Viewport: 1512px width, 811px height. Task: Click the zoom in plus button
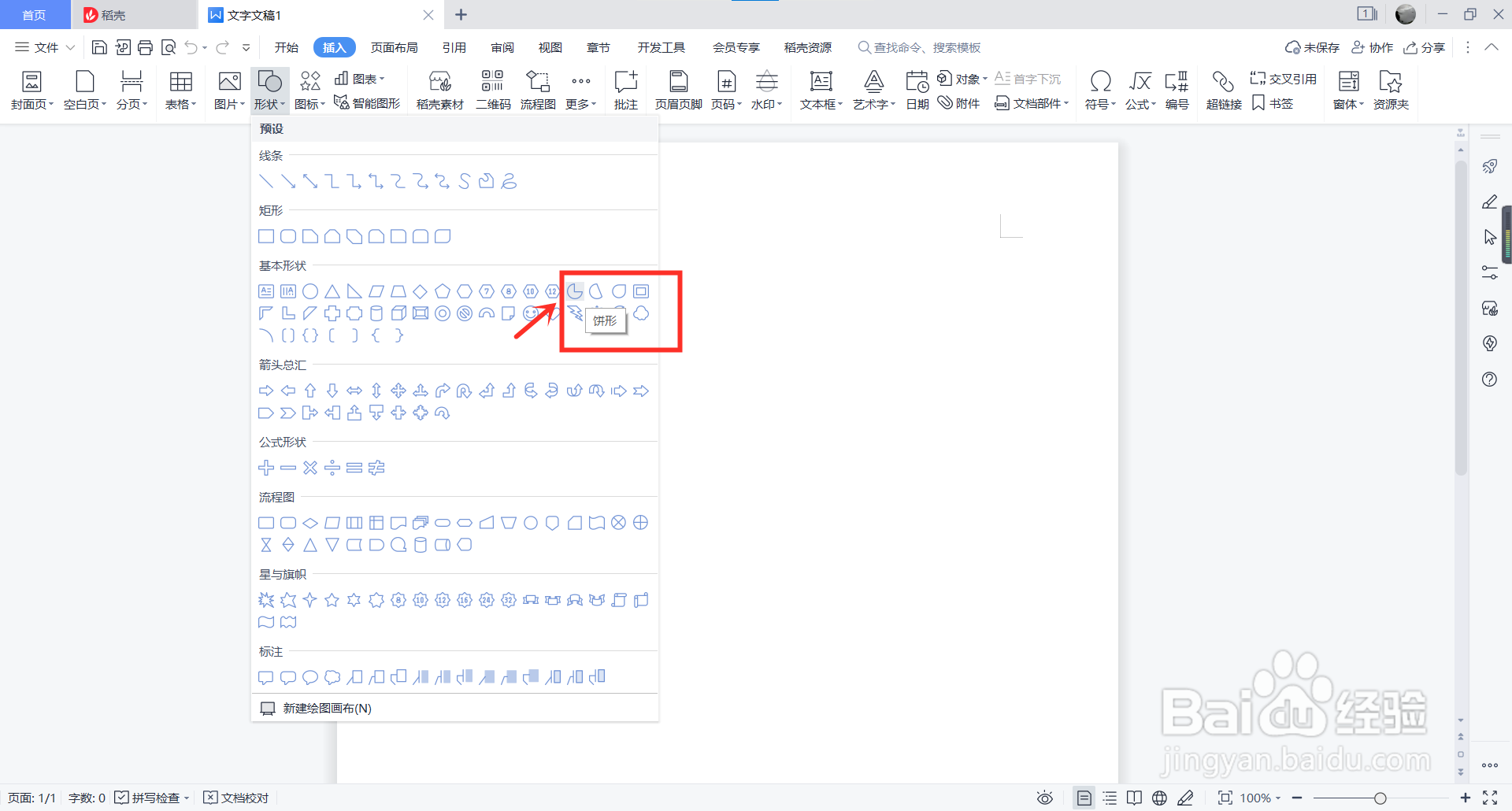[1465, 798]
